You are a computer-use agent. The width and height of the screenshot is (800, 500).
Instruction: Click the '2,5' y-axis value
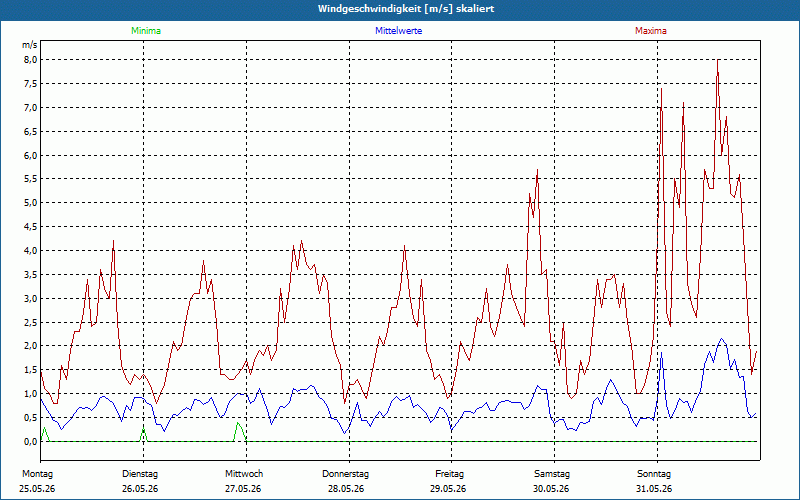click(31, 322)
